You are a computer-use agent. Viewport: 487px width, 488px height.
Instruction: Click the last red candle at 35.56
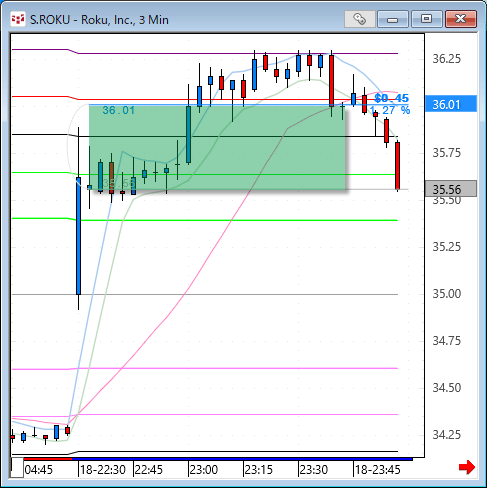(x=397, y=166)
